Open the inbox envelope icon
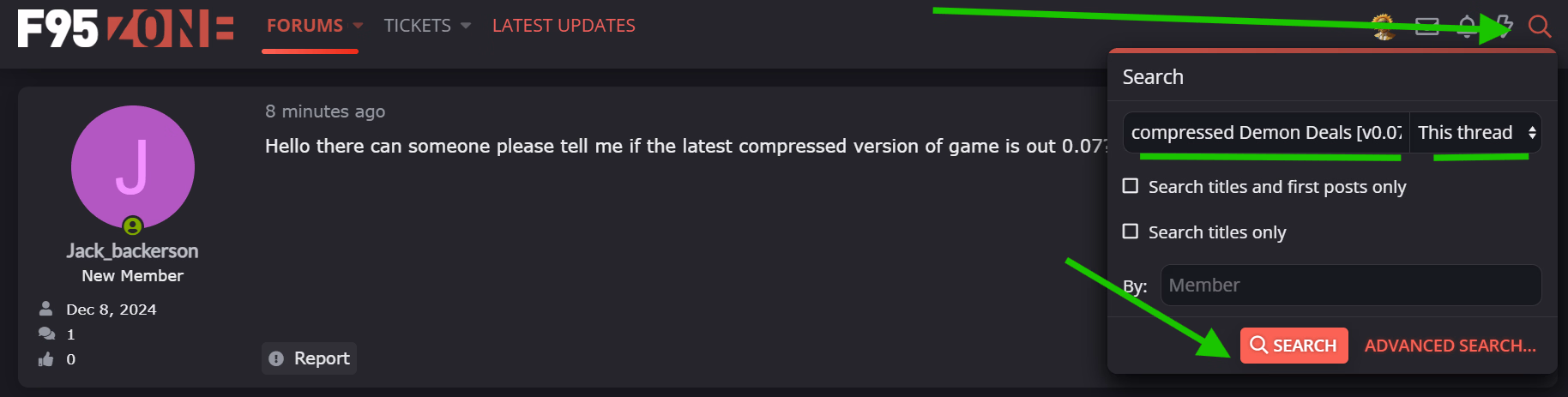Image resolution: width=1568 pixels, height=397 pixels. point(1426,27)
